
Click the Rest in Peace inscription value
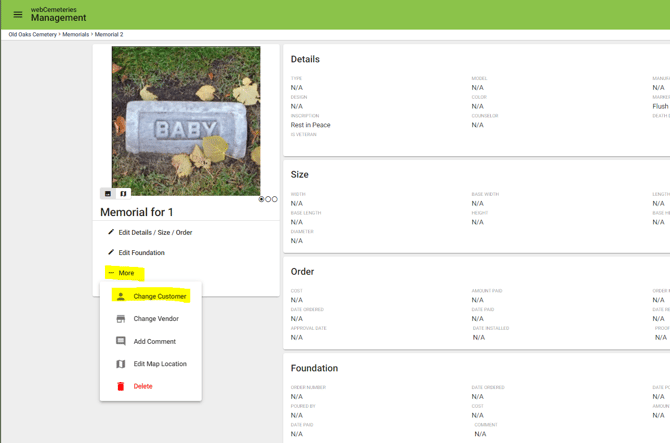[x=311, y=125]
